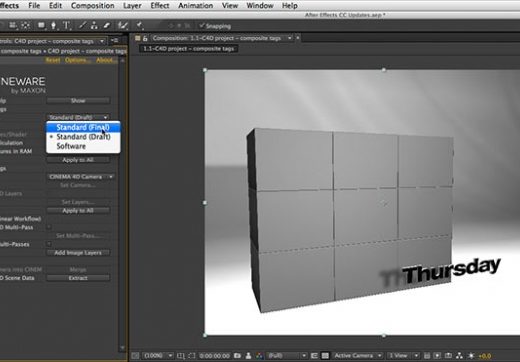Open the 1 View layout dropdown
The width and height of the screenshot is (520, 362).
point(404,356)
